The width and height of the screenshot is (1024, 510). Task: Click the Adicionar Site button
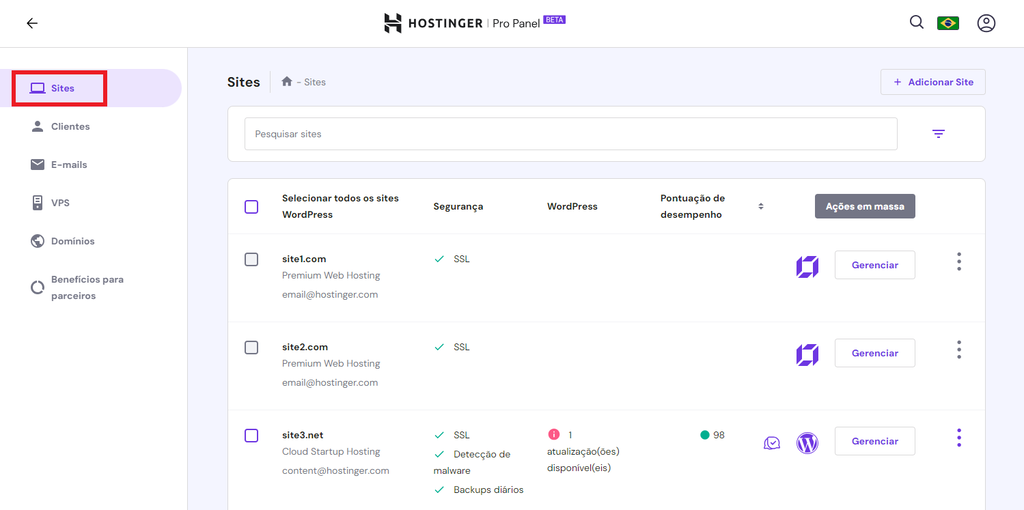[x=933, y=82]
